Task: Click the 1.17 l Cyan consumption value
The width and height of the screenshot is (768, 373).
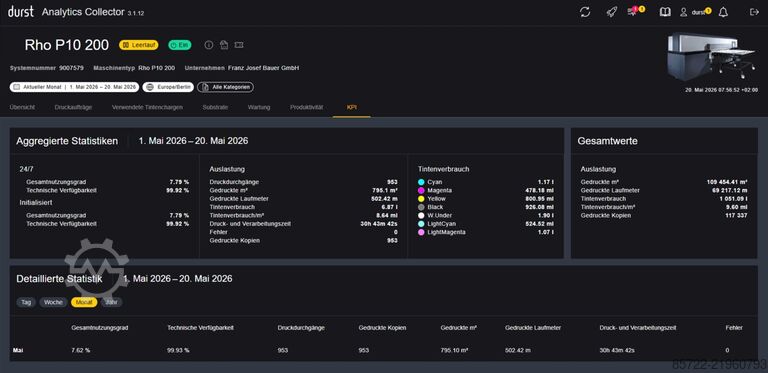Action: (x=545, y=182)
